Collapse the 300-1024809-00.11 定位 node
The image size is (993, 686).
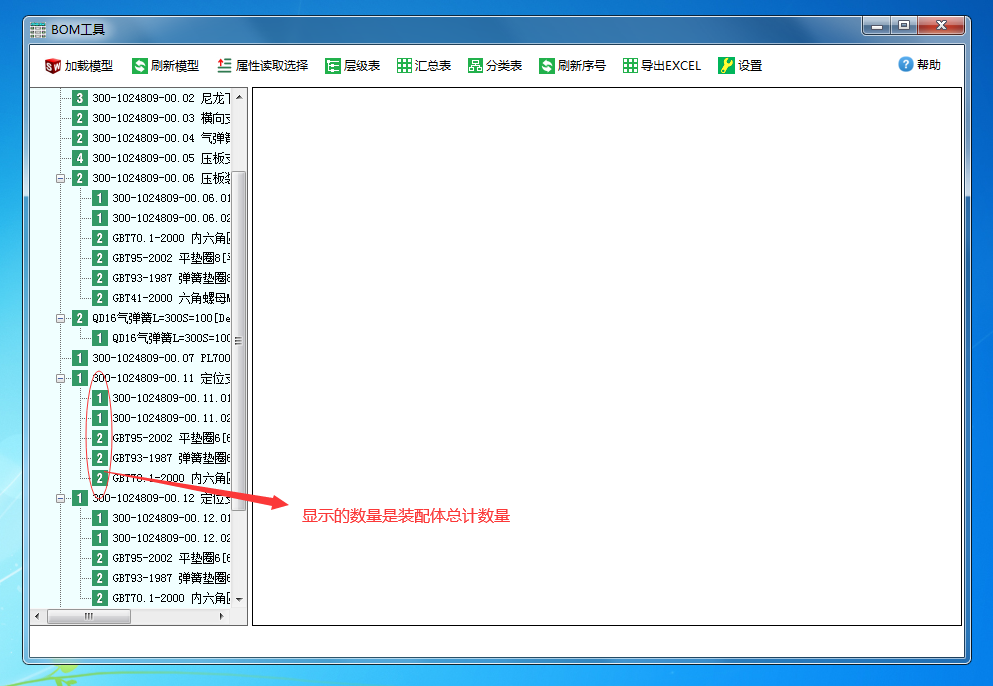[62, 378]
